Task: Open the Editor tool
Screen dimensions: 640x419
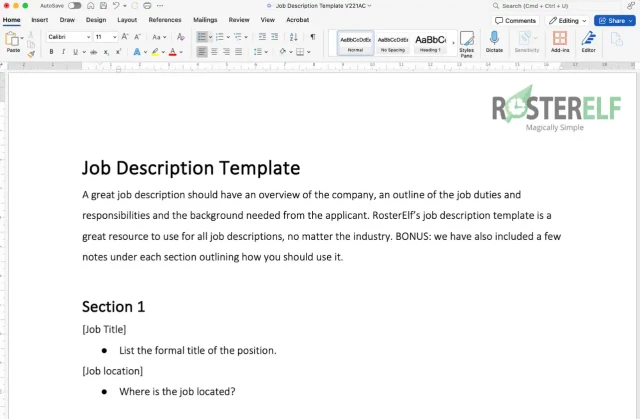Action: point(588,42)
